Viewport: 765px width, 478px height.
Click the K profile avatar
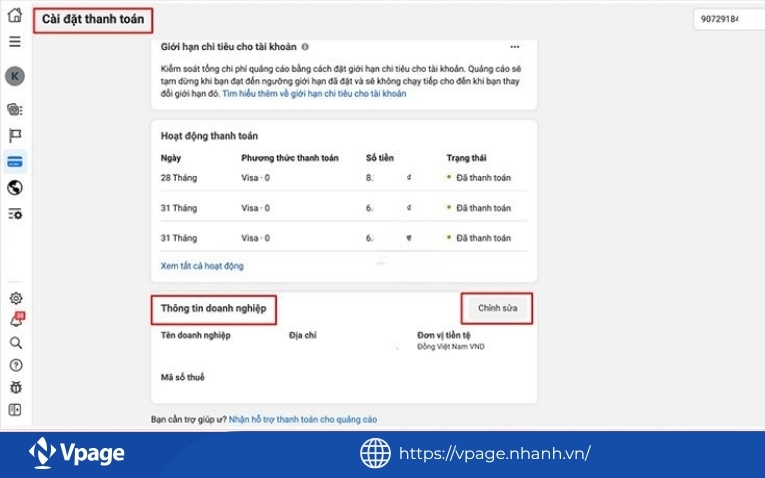coord(14,76)
